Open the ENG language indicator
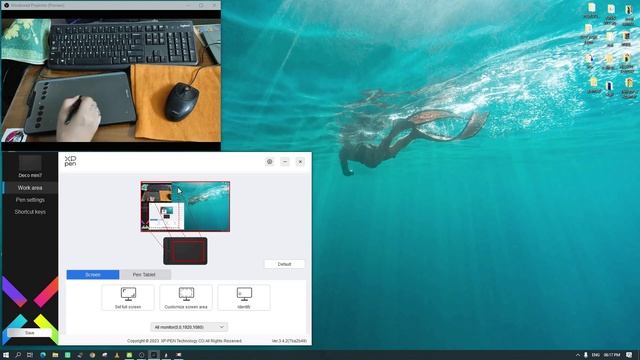 tap(596, 355)
